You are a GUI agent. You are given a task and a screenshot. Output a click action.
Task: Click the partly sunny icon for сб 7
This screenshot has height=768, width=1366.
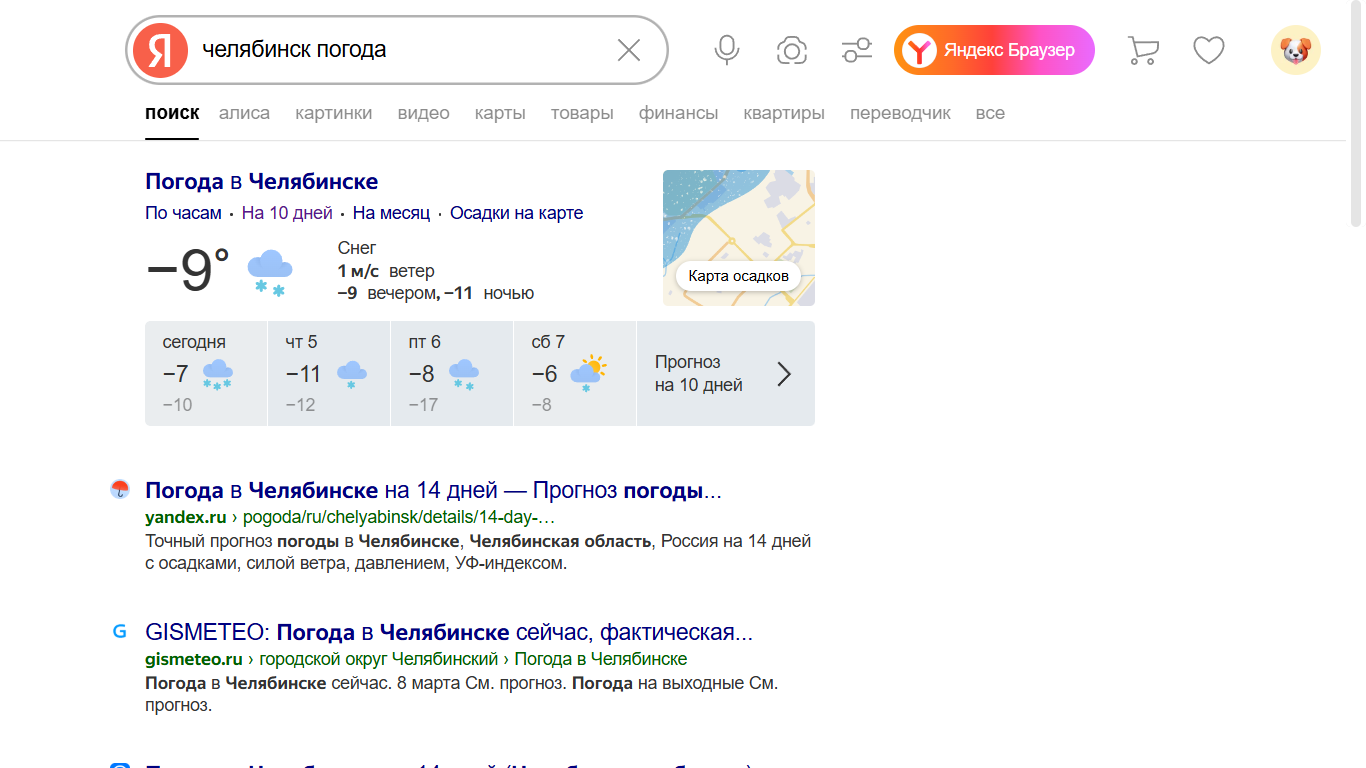tap(589, 373)
